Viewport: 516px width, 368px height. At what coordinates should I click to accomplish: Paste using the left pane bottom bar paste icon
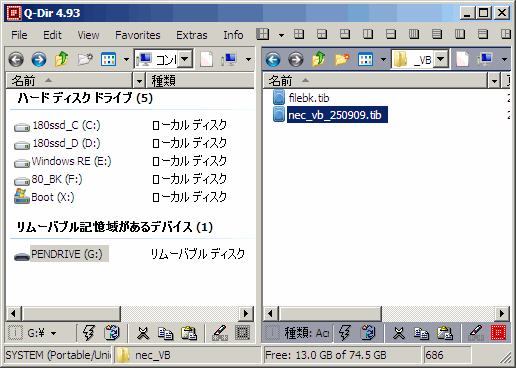click(x=189, y=333)
